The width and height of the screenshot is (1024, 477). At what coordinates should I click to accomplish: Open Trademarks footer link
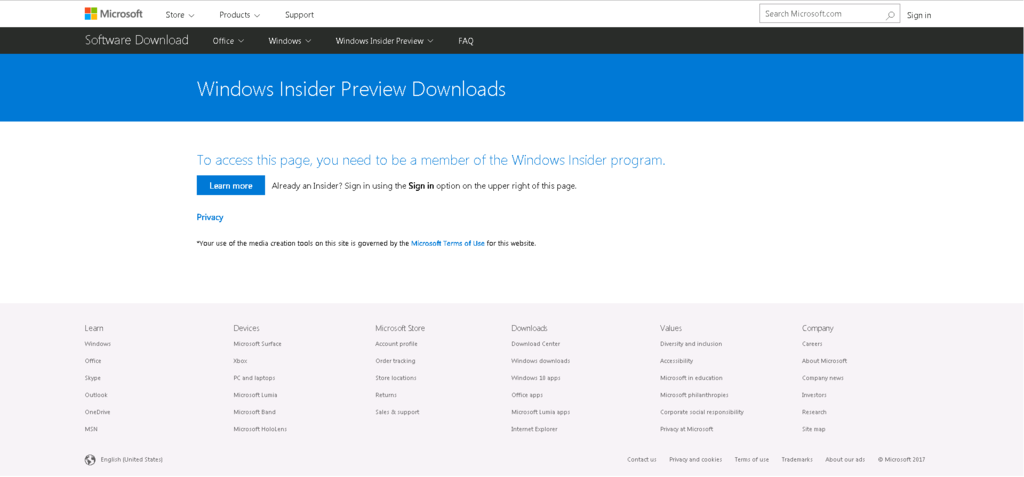pyautogui.click(x=797, y=460)
